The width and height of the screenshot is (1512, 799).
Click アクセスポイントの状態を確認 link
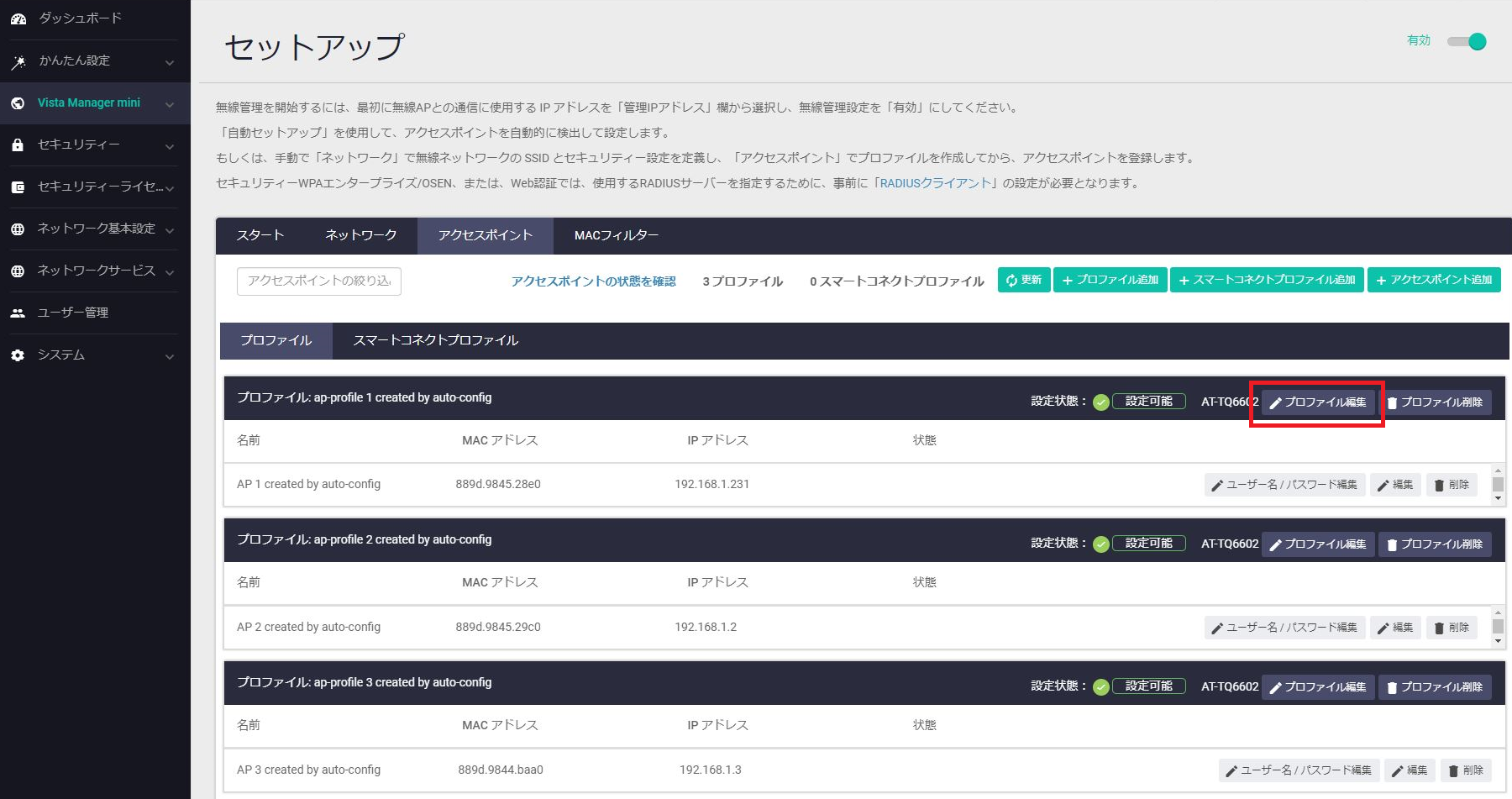tap(593, 281)
